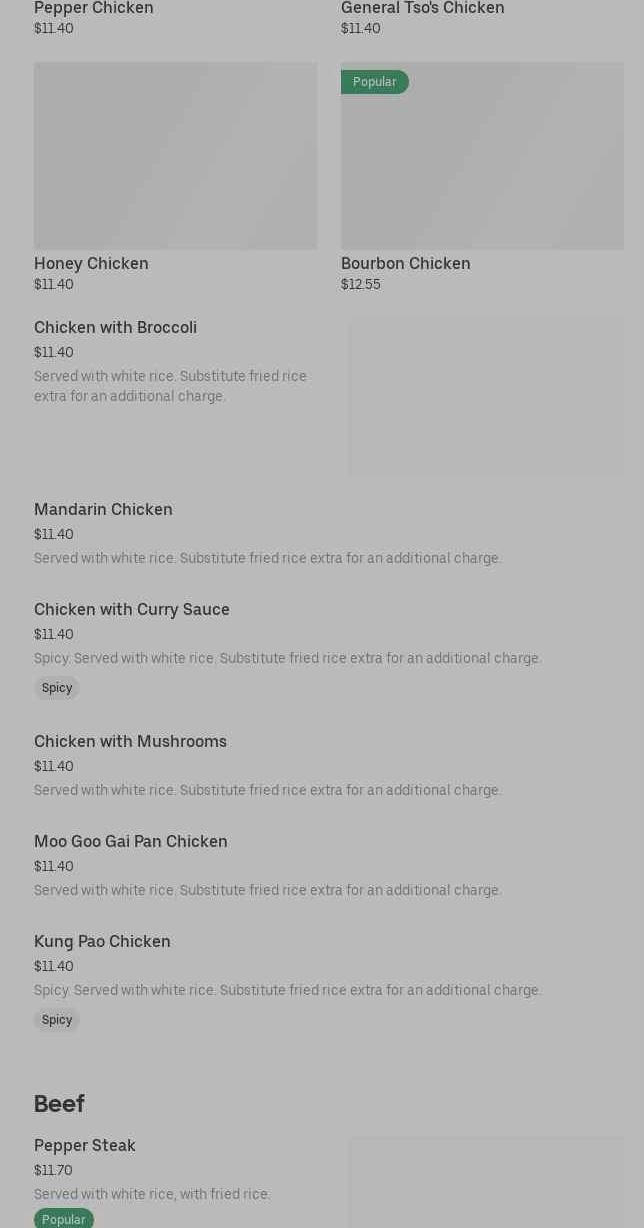
Task: Select Moo Goo Gai Pan Chicken
Action: tap(131, 842)
